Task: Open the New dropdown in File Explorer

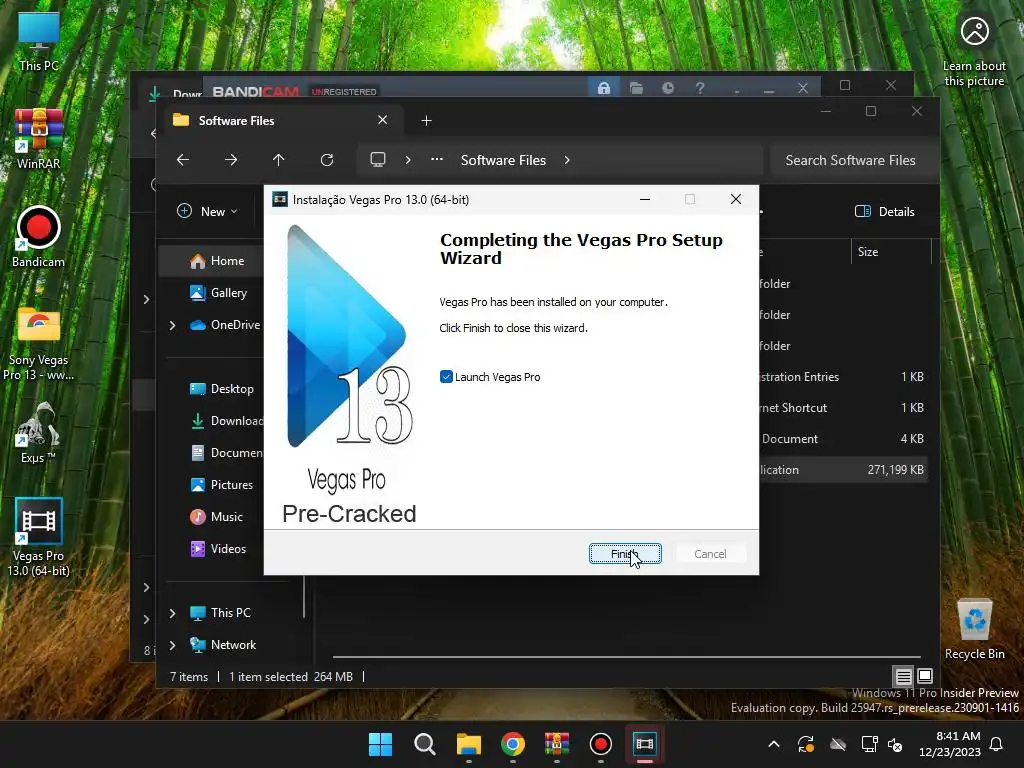Action: point(208,212)
